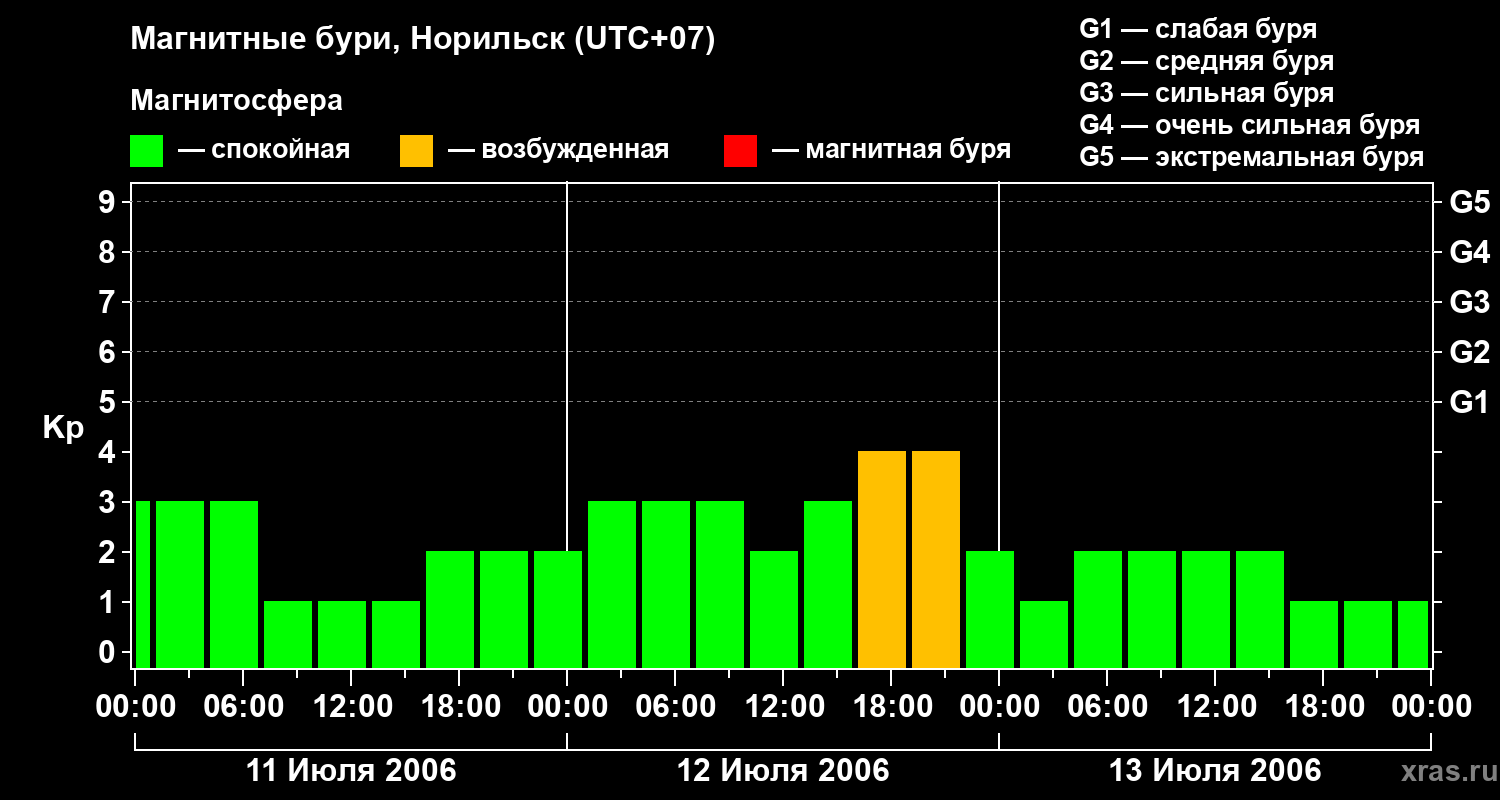
Task: Click the '00:00' label starting 12 Июля
Action: click(x=567, y=707)
